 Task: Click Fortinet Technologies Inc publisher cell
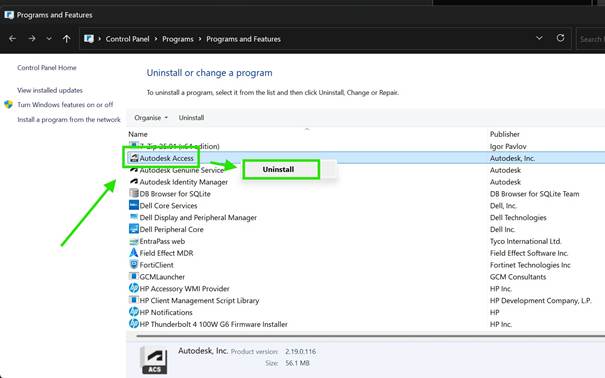(x=530, y=265)
